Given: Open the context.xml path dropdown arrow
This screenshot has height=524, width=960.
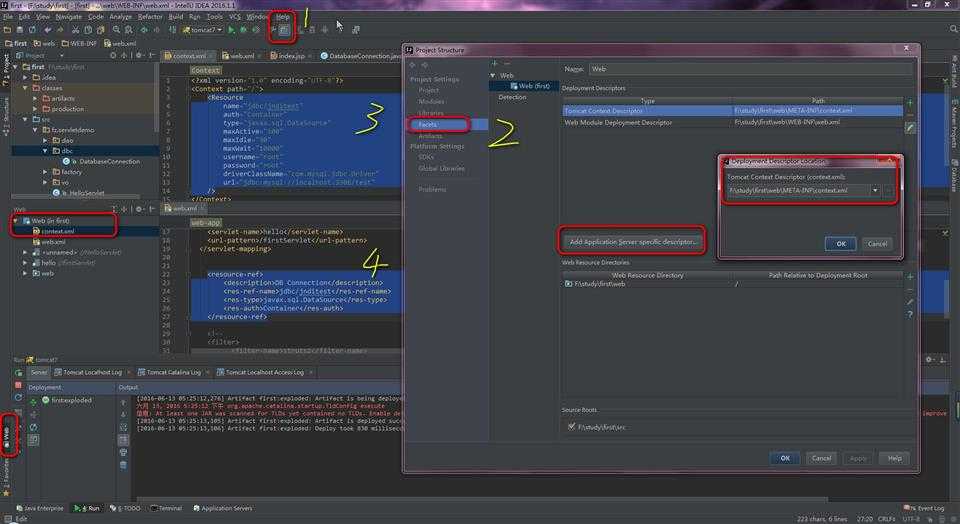Looking at the screenshot, I should 875,190.
